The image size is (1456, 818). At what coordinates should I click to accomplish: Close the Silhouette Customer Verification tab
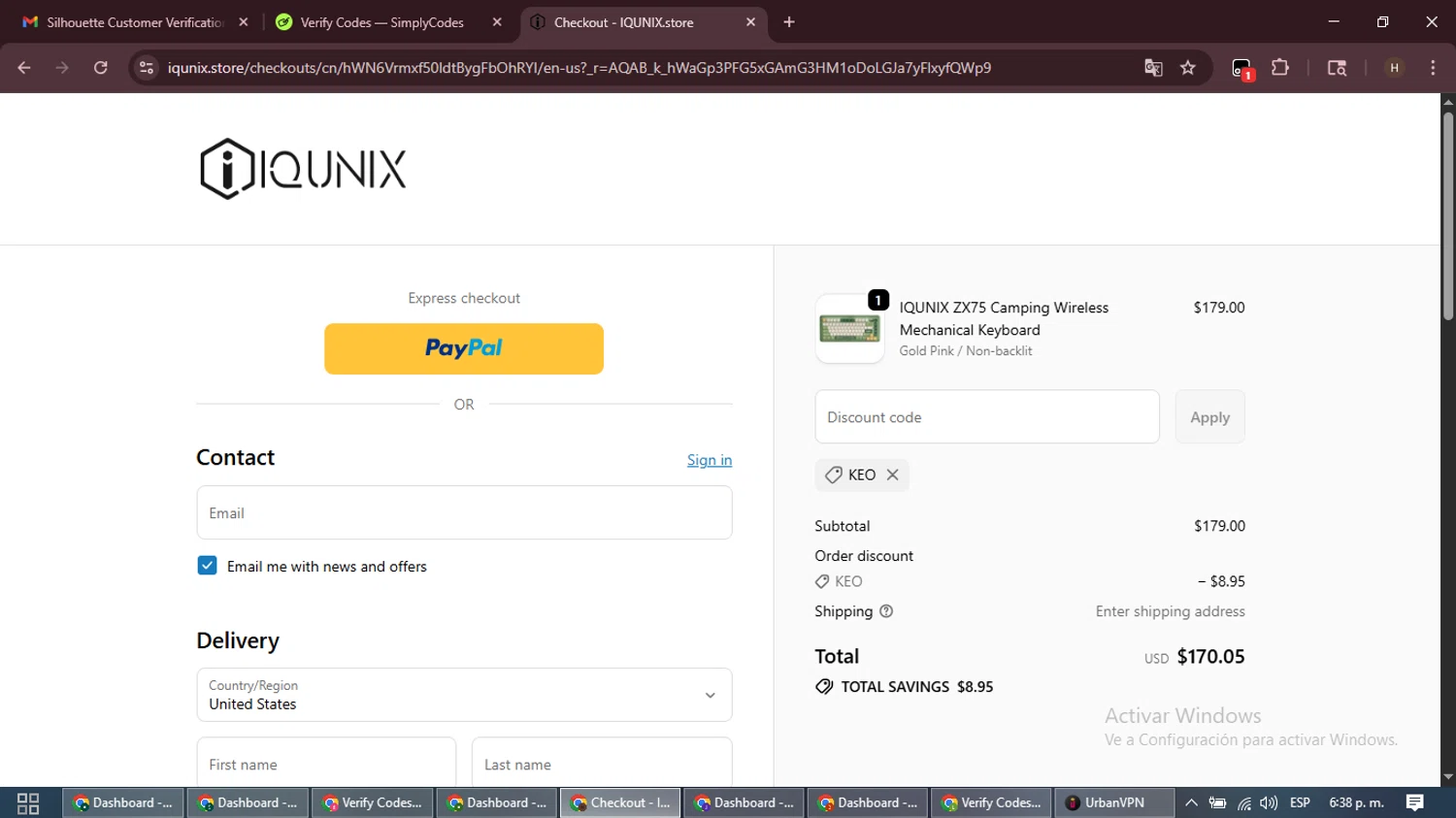click(244, 22)
